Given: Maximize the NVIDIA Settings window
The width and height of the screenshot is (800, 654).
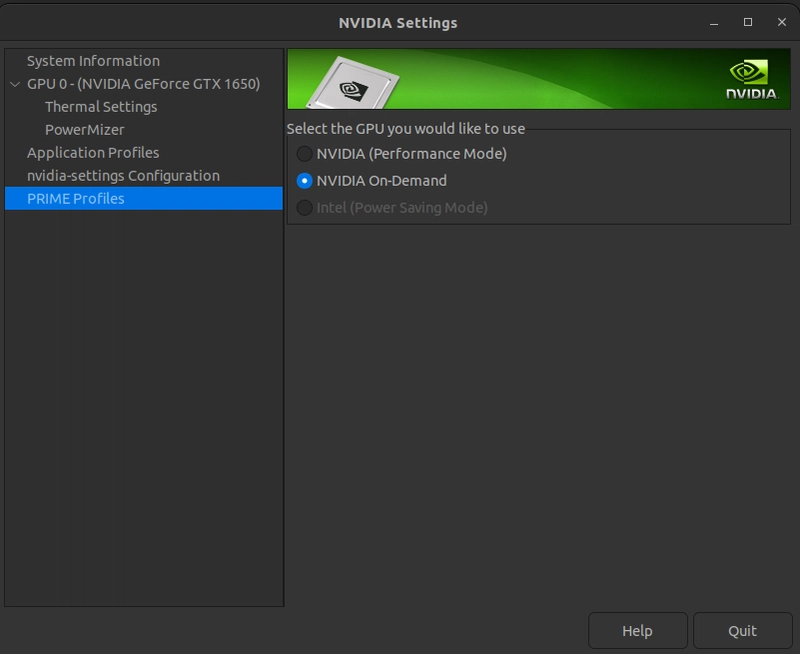Looking at the screenshot, I should click(x=748, y=22).
